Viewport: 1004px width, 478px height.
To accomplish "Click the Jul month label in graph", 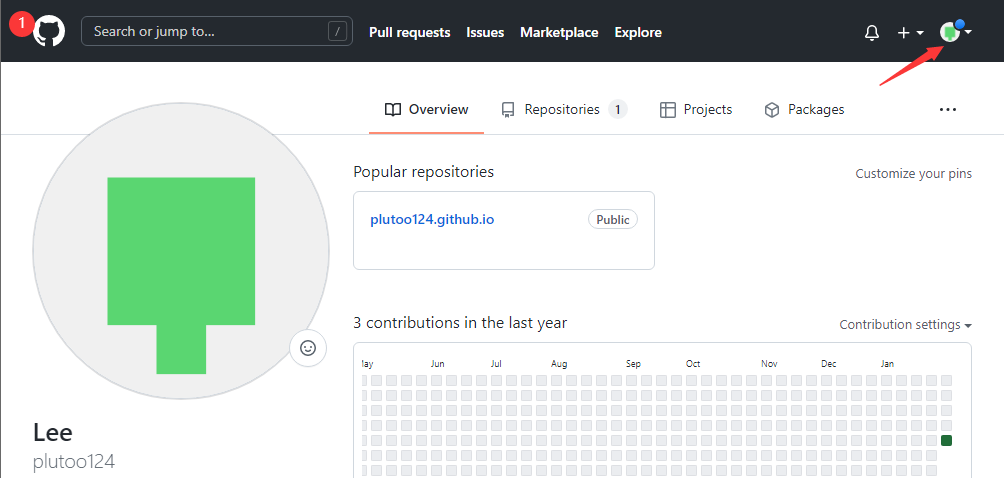I will coord(496,363).
